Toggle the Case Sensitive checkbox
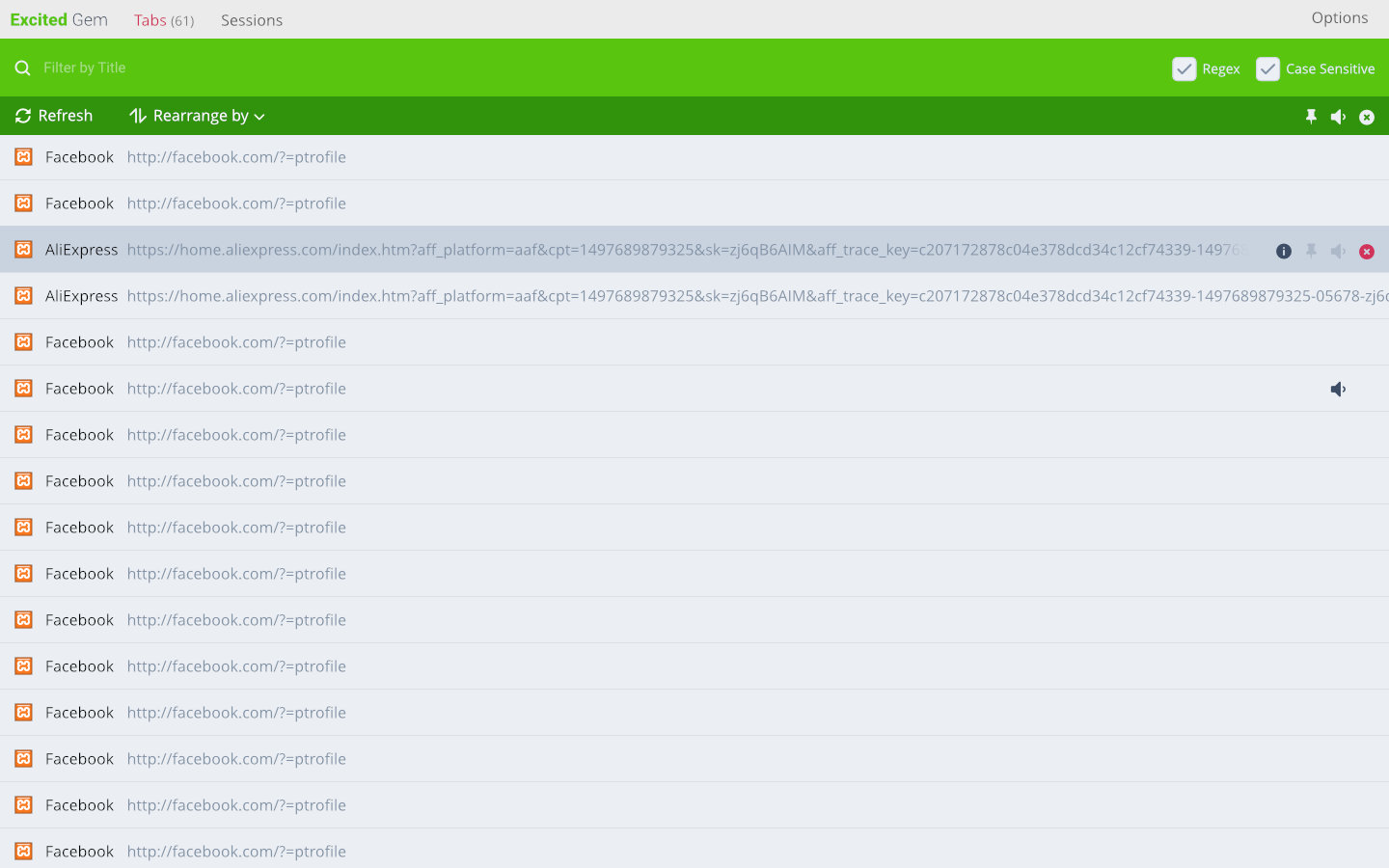The height and width of the screenshot is (868, 1389). click(1268, 68)
